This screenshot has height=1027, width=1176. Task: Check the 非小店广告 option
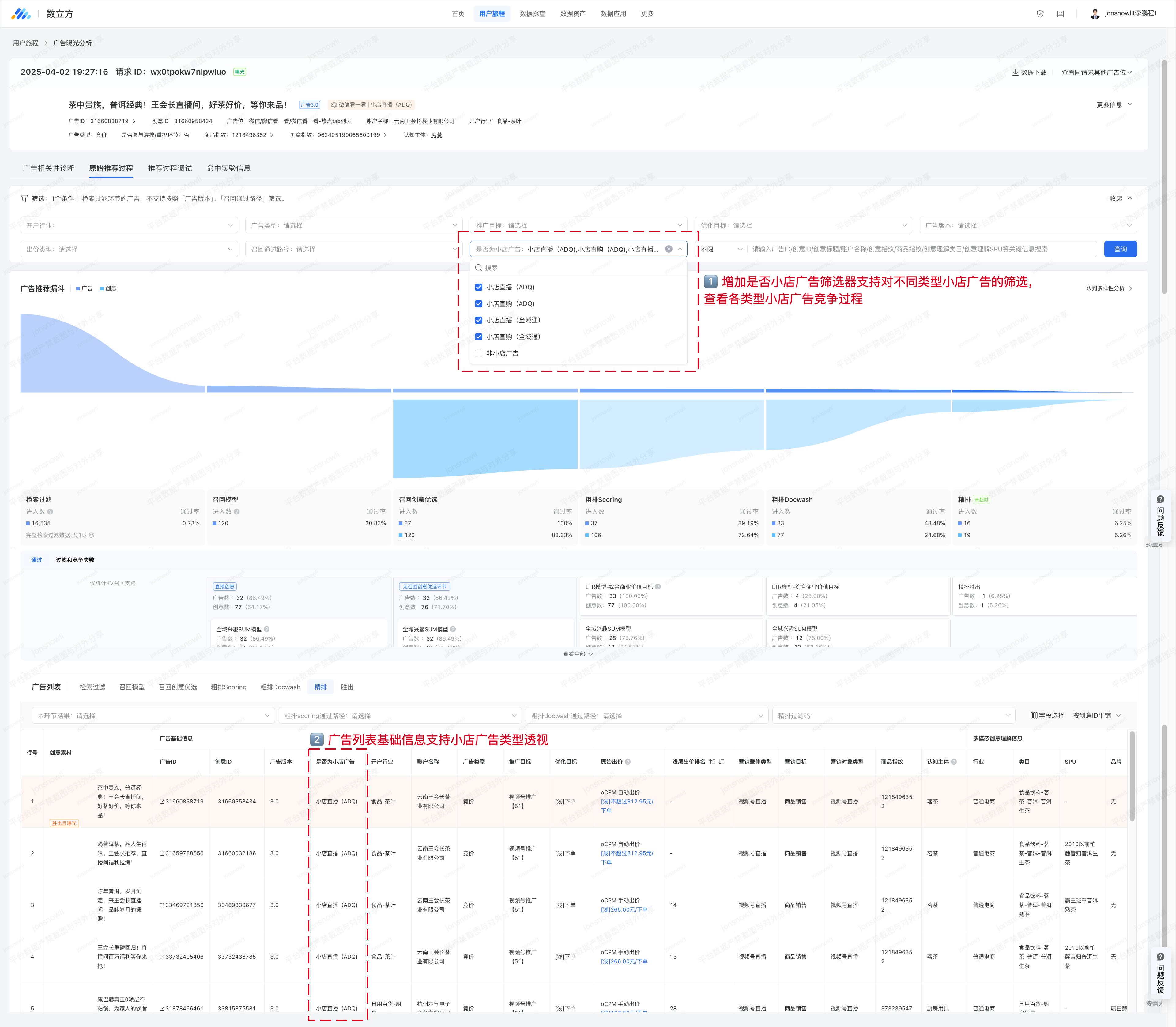[479, 354]
